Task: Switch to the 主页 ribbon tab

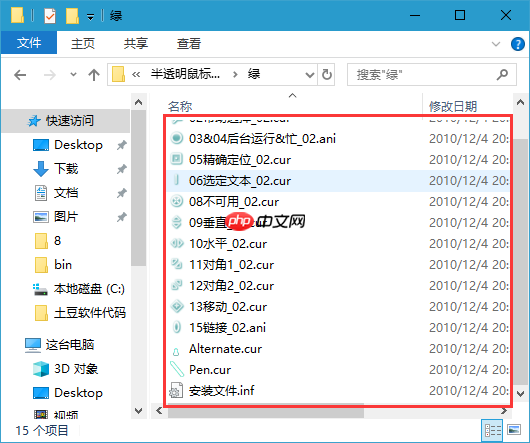Action: coord(83,44)
